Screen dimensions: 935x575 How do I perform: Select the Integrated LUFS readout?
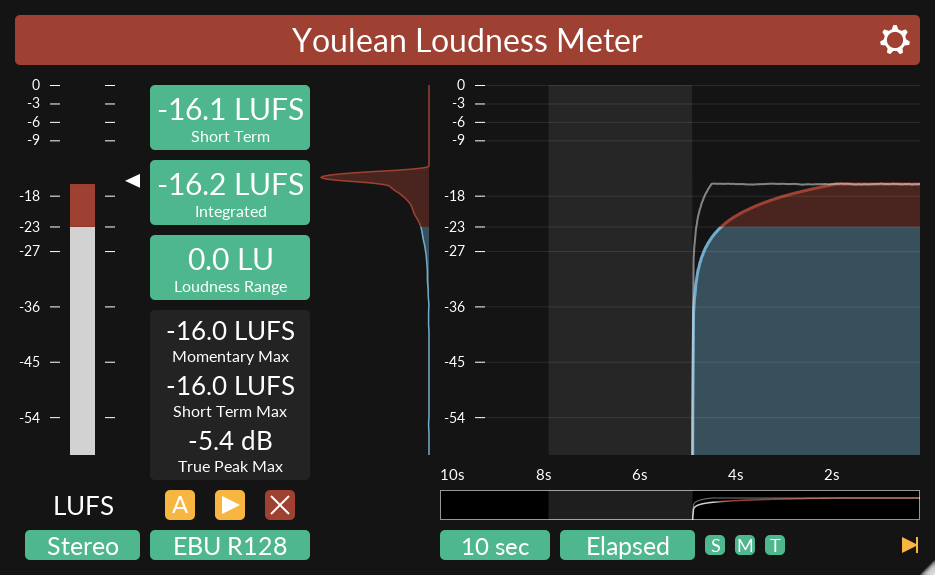pyautogui.click(x=230, y=192)
